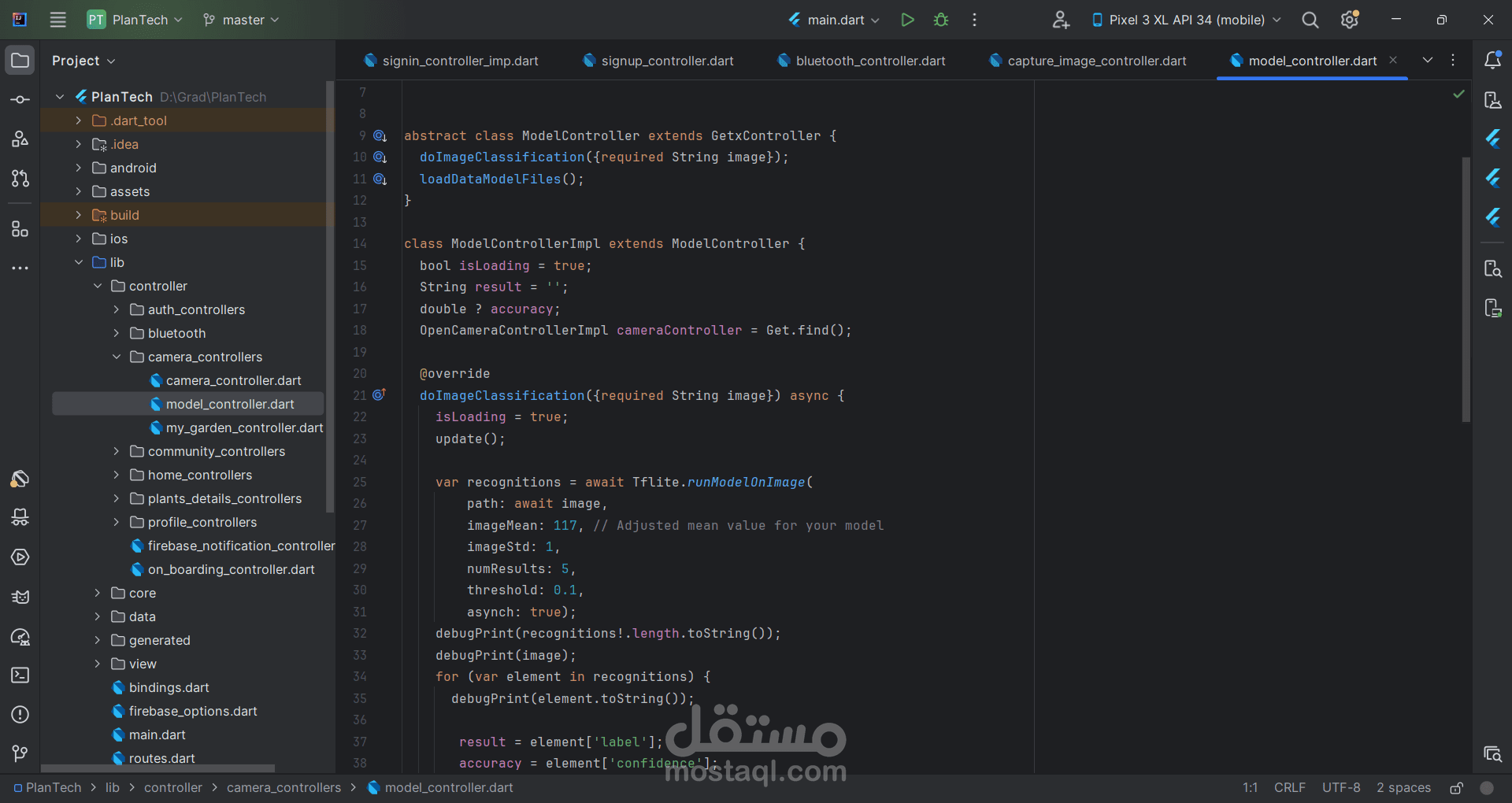Click 1:1 cursor position indicator
This screenshot has width=1512, height=803.
(x=1250, y=788)
